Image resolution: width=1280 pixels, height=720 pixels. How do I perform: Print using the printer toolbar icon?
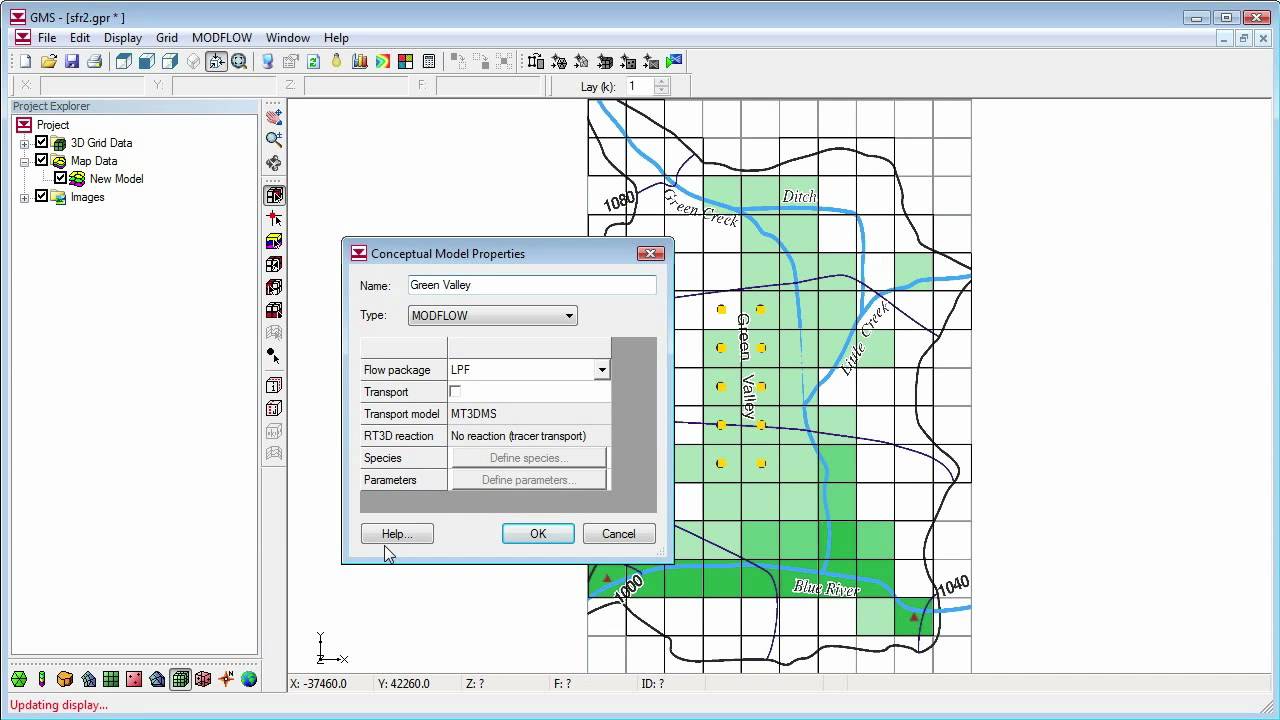pos(94,62)
